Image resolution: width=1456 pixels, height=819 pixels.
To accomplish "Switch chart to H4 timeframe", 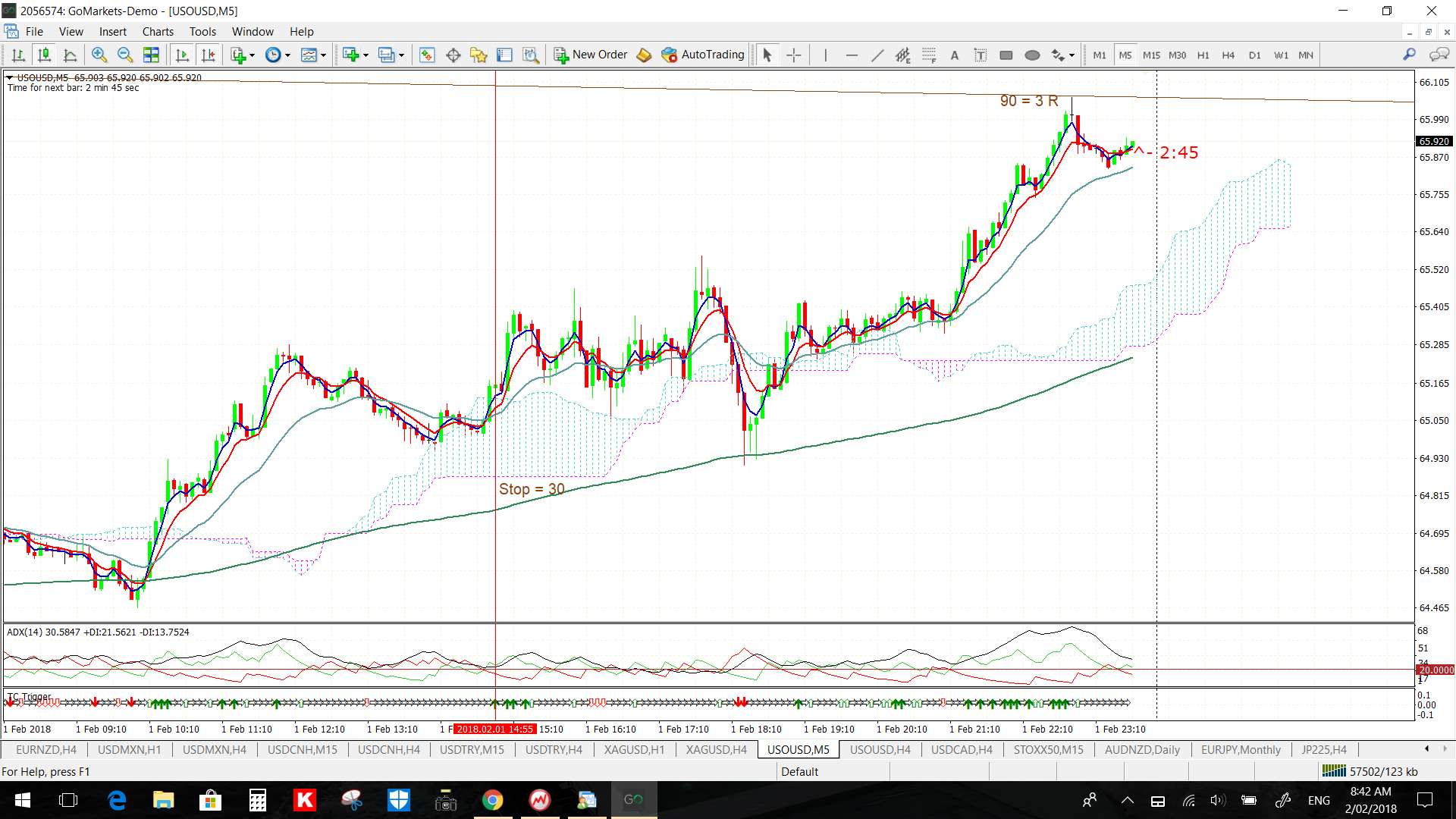I will (x=1228, y=55).
